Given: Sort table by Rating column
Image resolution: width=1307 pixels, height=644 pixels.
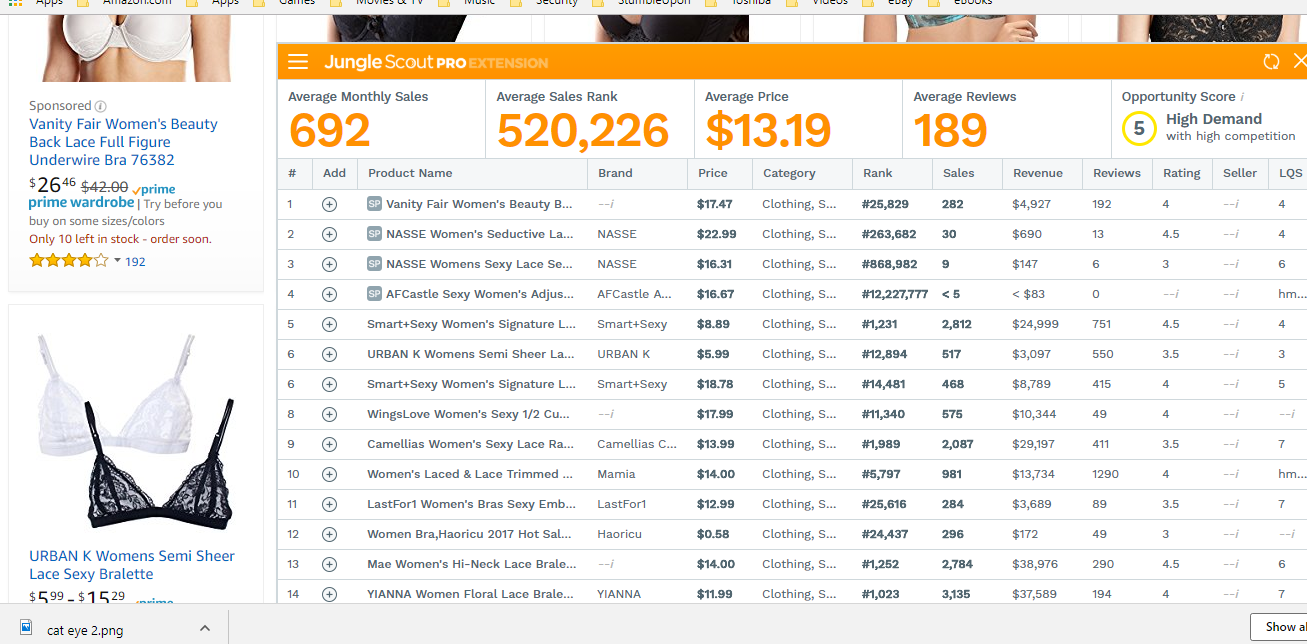Looking at the screenshot, I should pyautogui.click(x=1181, y=173).
